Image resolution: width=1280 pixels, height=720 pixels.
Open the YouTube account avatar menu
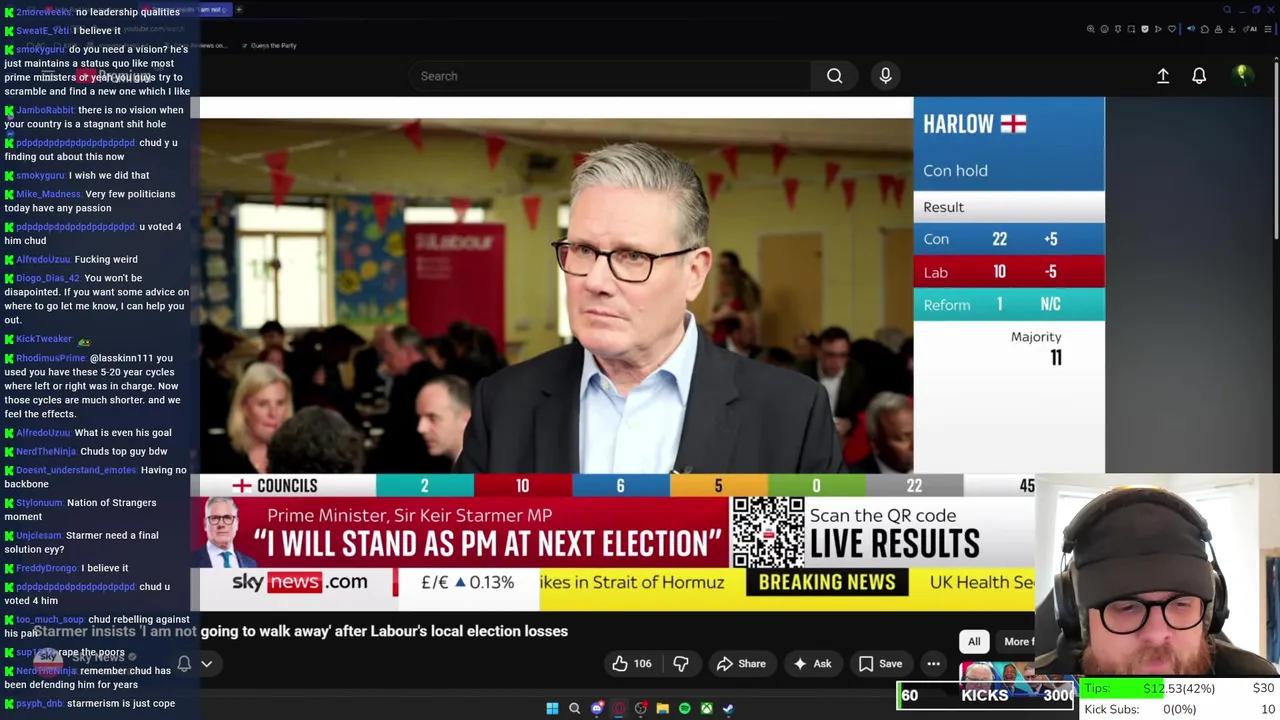(x=1242, y=75)
